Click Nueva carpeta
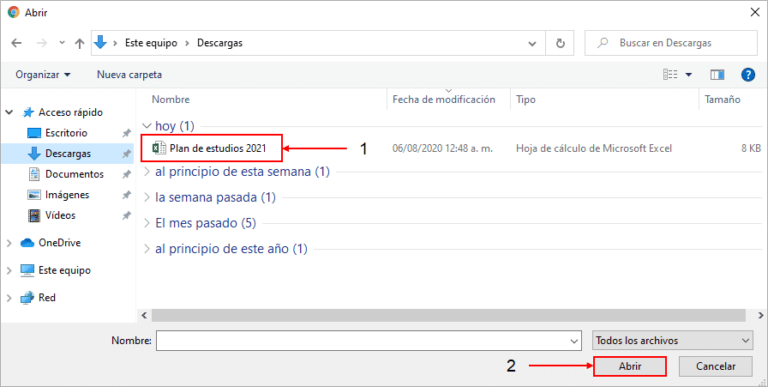 point(129,74)
